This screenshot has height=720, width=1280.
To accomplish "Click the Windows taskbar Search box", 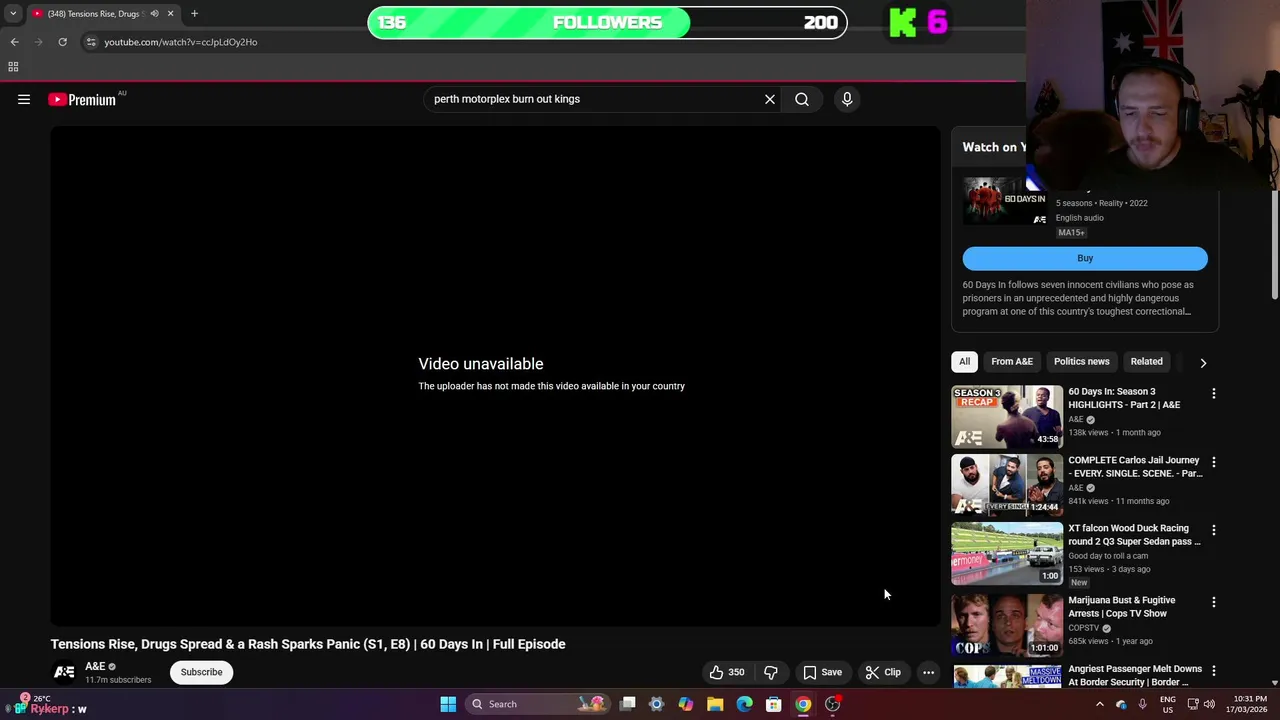I will tap(540, 704).
